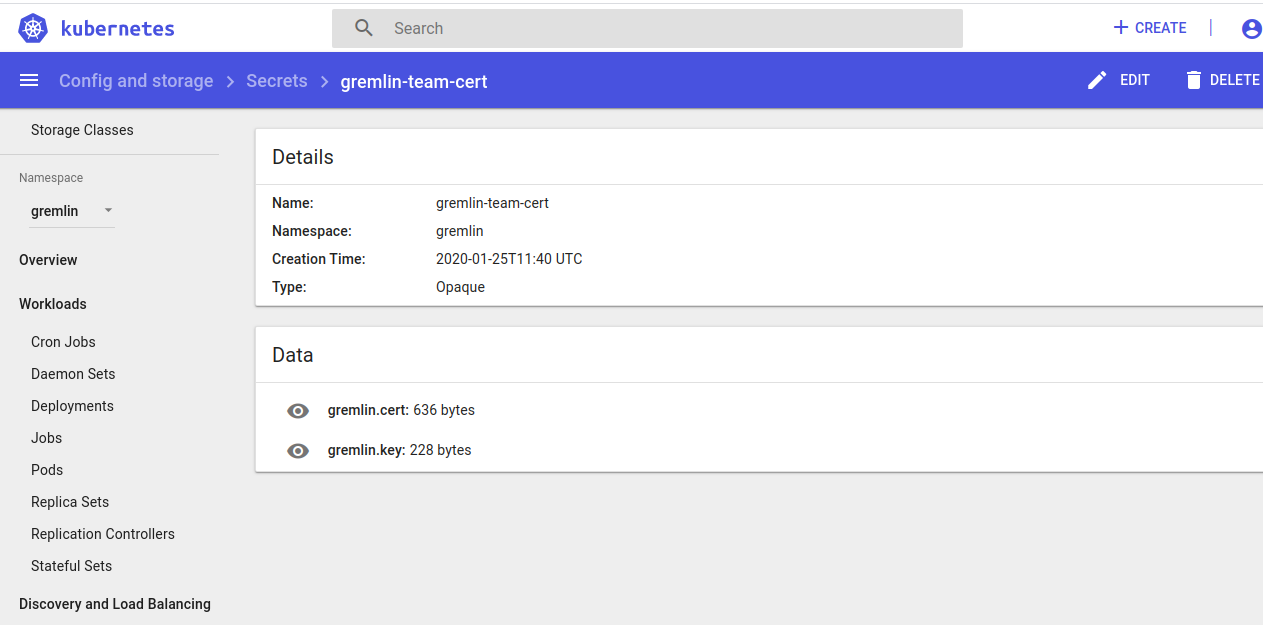Select Deployments in the sidebar
The width and height of the screenshot is (1263, 625).
pos(72,406)
